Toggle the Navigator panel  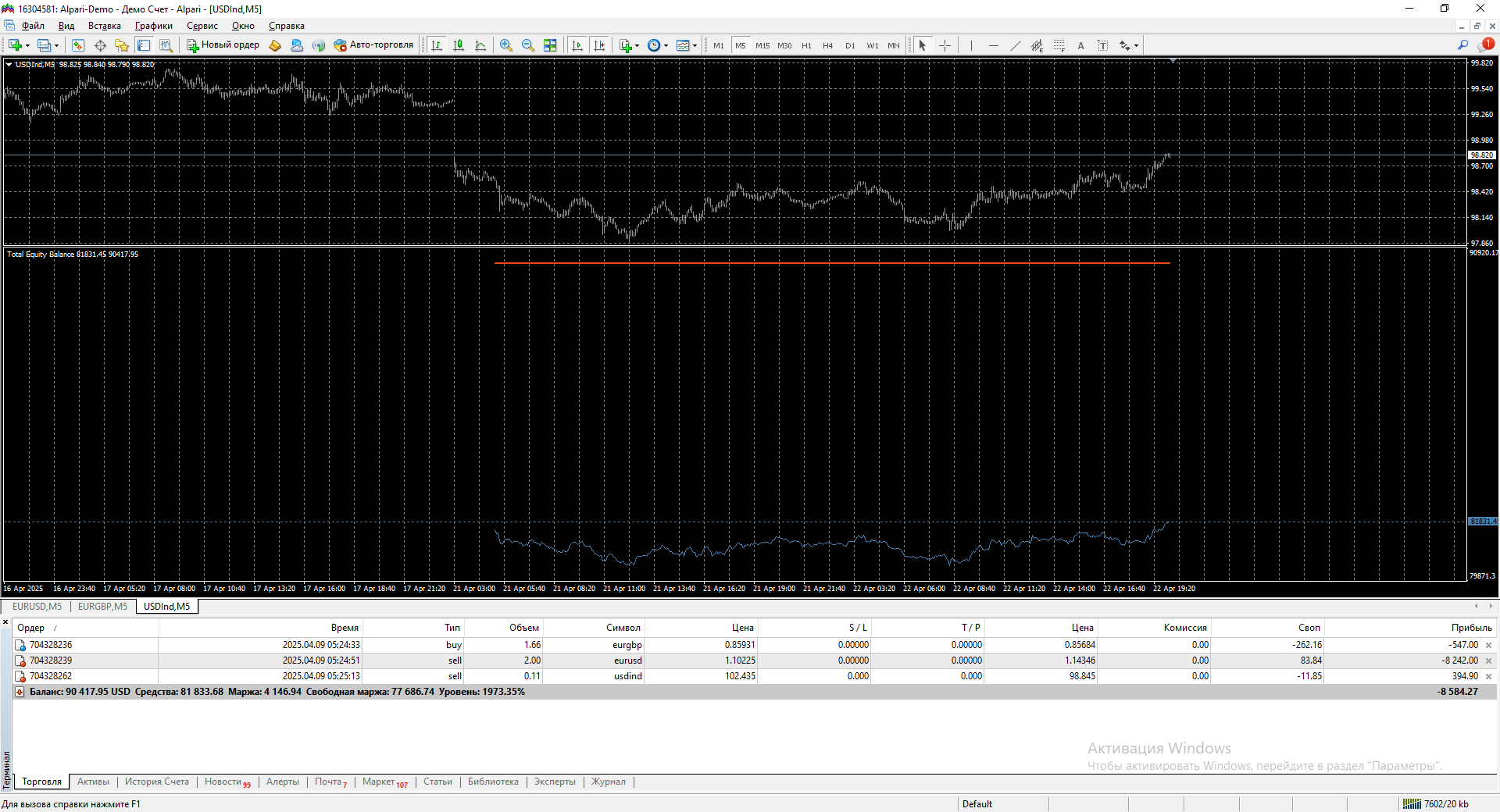pyautogui.click(x=122, y=45)
